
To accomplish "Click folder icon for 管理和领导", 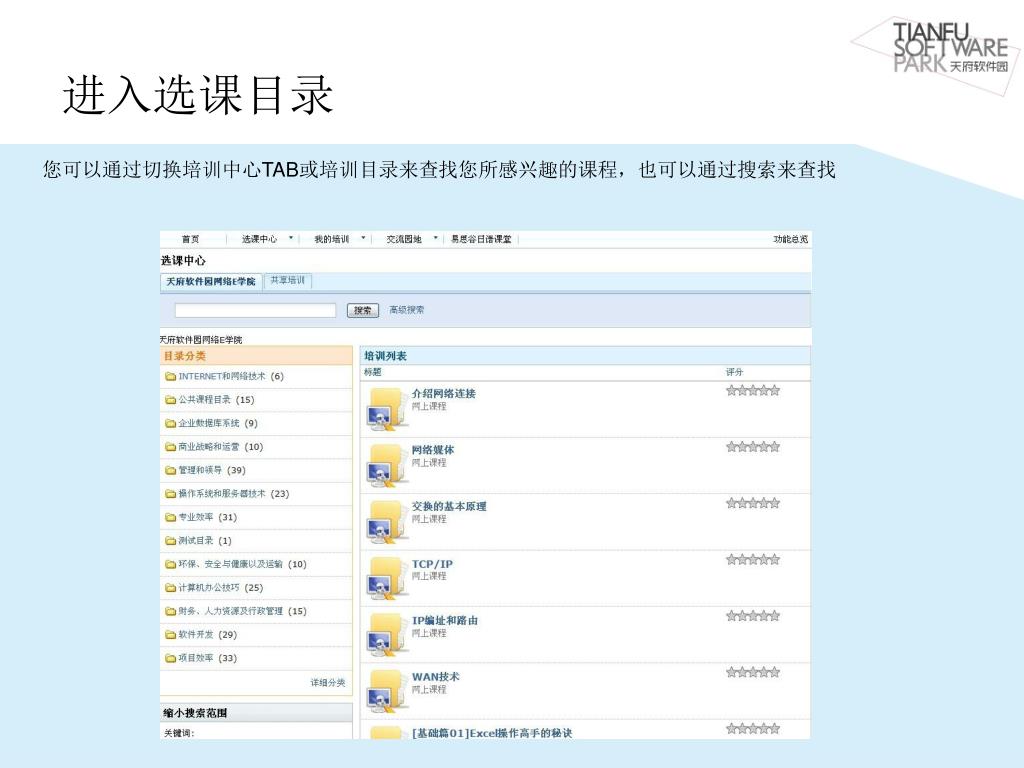I will 170,471.
